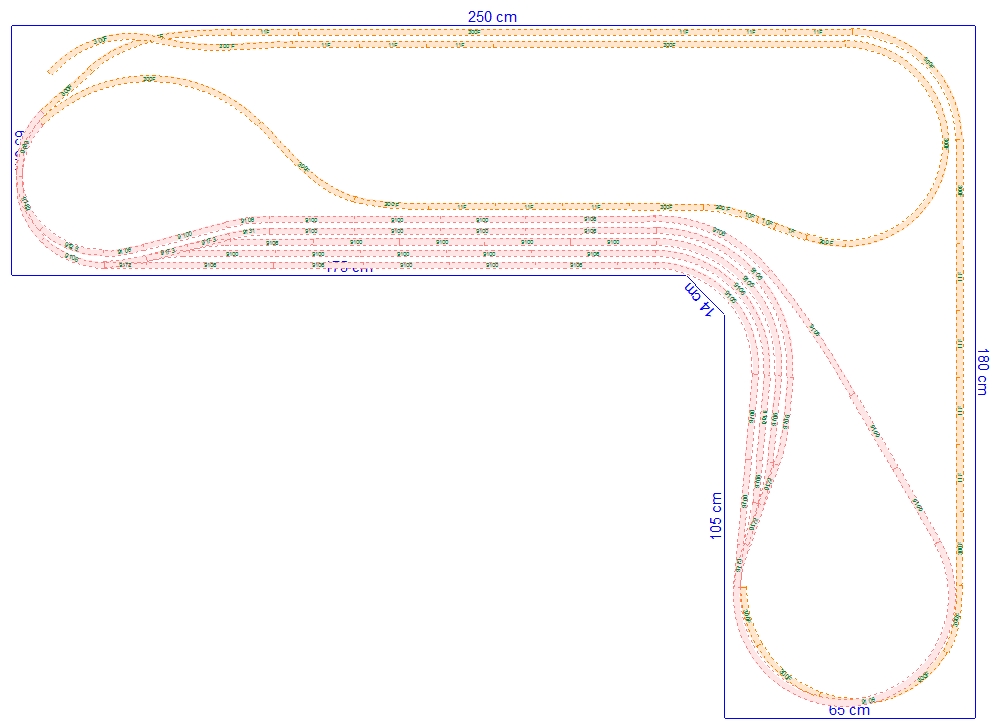The width and height of the screenshot is (1000, 727).
Task: Select the 105 cm dimension label
Action: pos(715,517)
